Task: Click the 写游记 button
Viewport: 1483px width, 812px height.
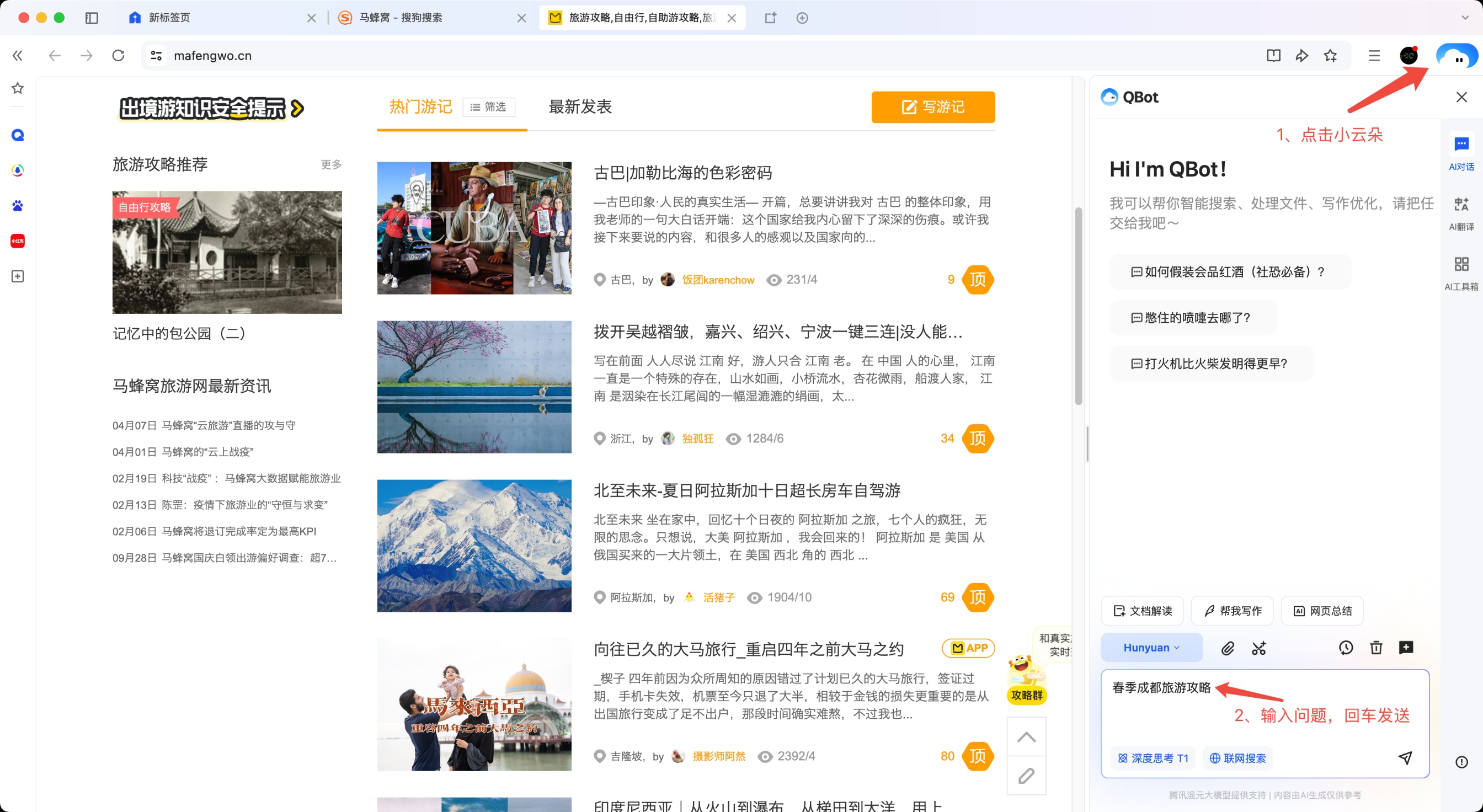Action: 932,107
